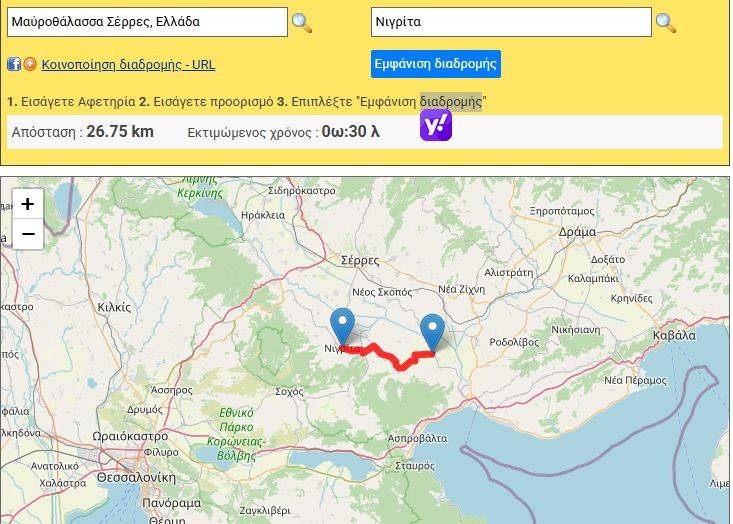The width and height of the screenshot is (733, 524).
Task: Click the magnifier icon beside the origin field
Action: 301,22
